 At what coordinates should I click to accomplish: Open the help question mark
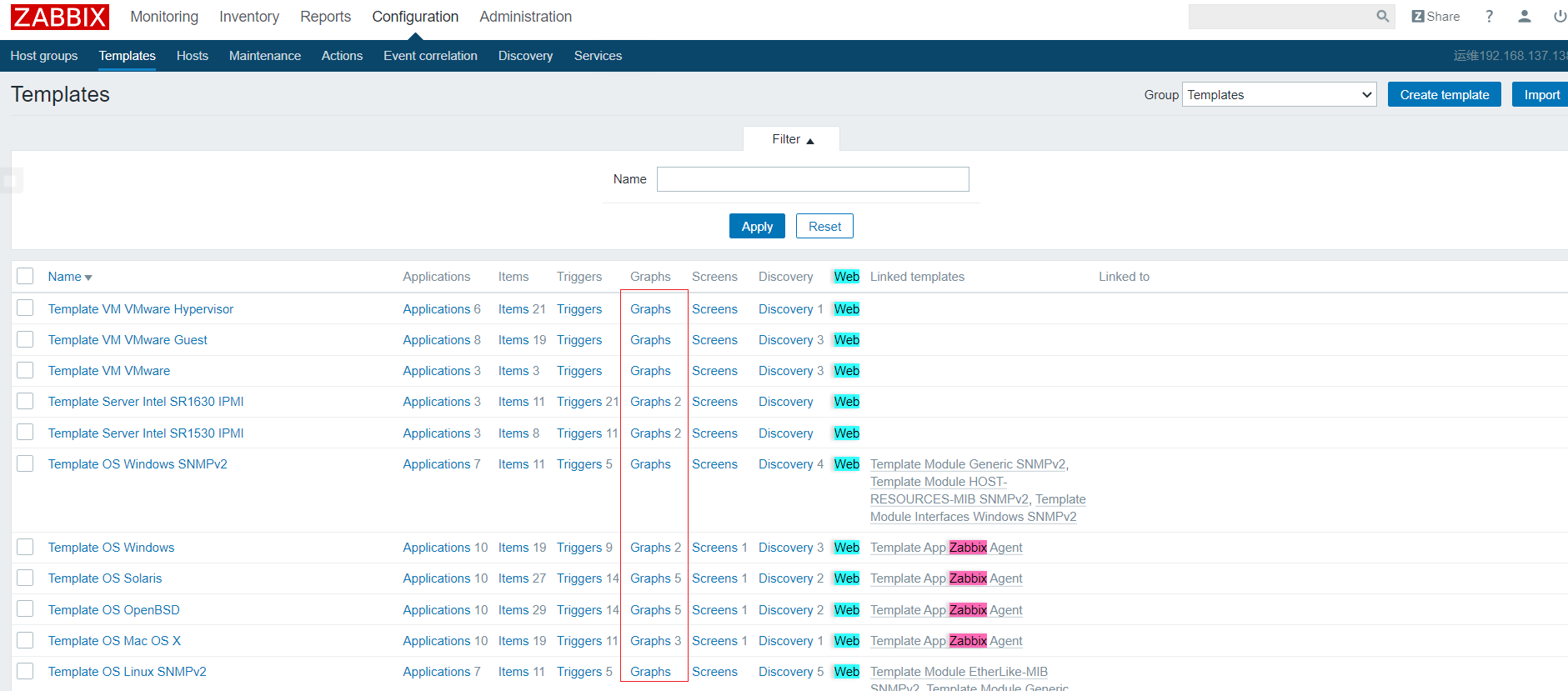tap(1489, 17)
